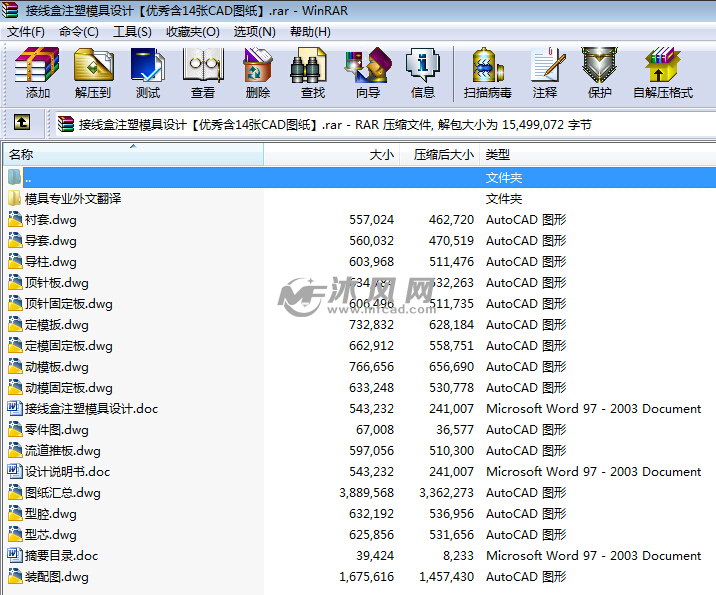Image resolution: width=716 pixels, height=595 pixels.
Task: Click the Word icon of 摘要目录.doc
Action: pos(15,556)
